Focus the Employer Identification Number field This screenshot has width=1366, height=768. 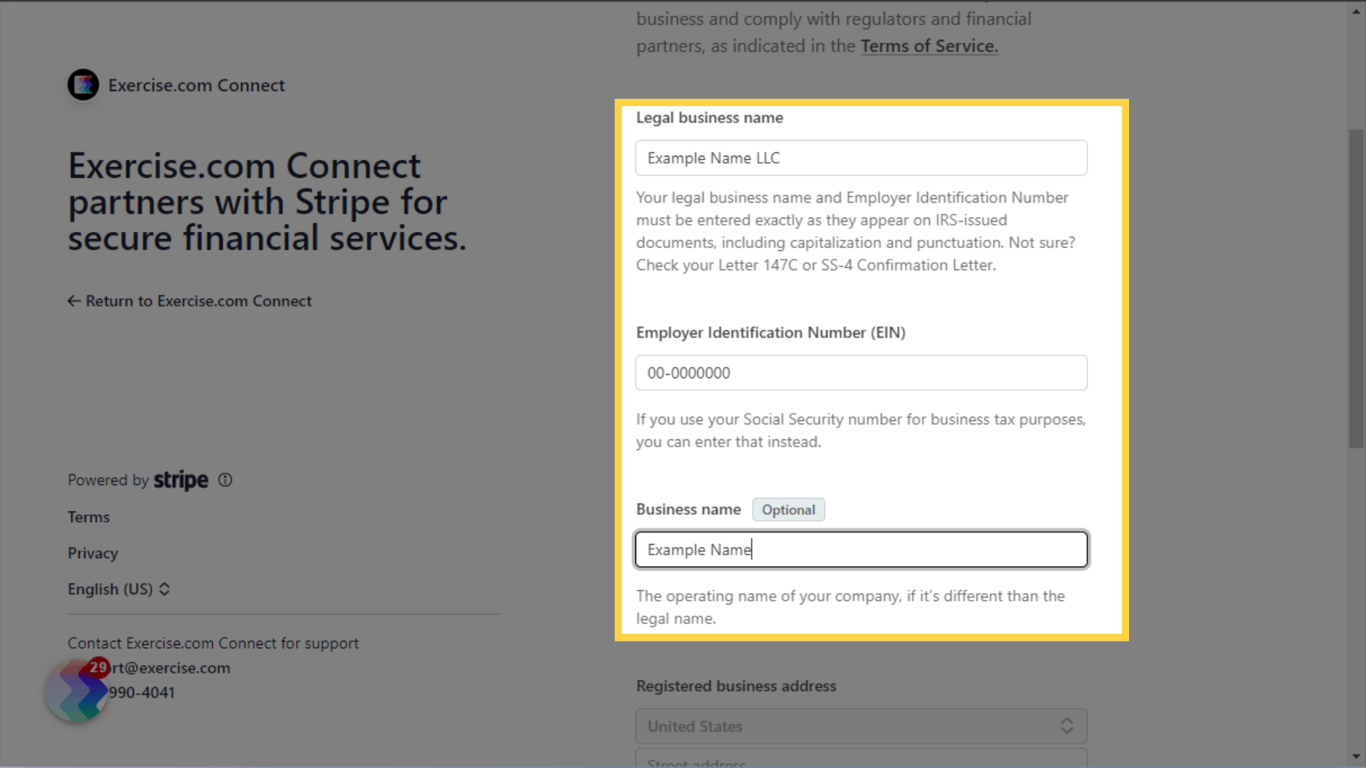pyautogui.click(x=861, y=373)
